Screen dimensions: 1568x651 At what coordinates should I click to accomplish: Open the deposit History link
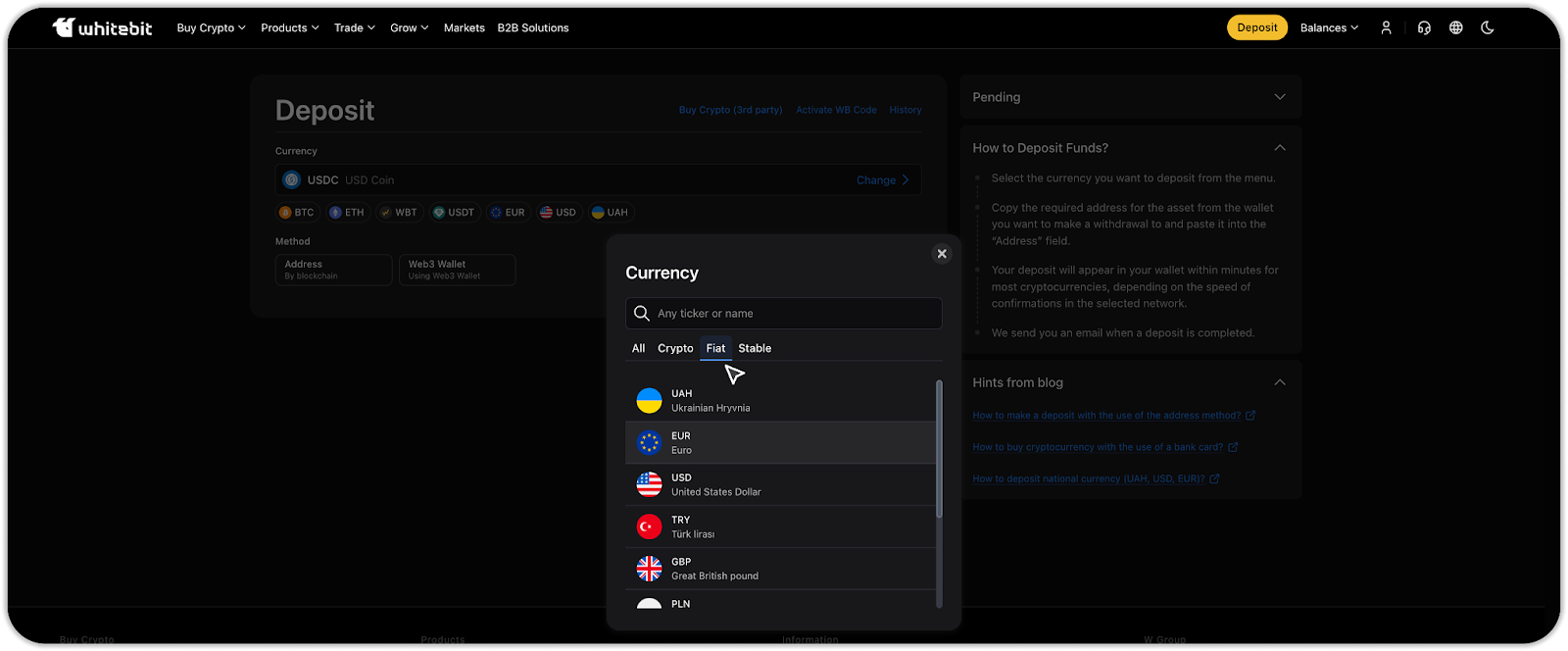(x=905, y=110)
